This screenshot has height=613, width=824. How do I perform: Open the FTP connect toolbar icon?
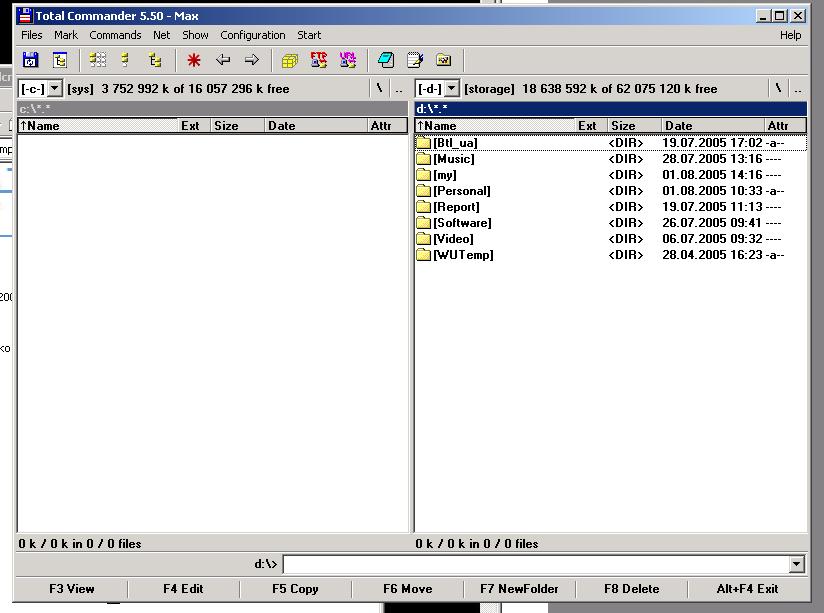tap(318, 60)
